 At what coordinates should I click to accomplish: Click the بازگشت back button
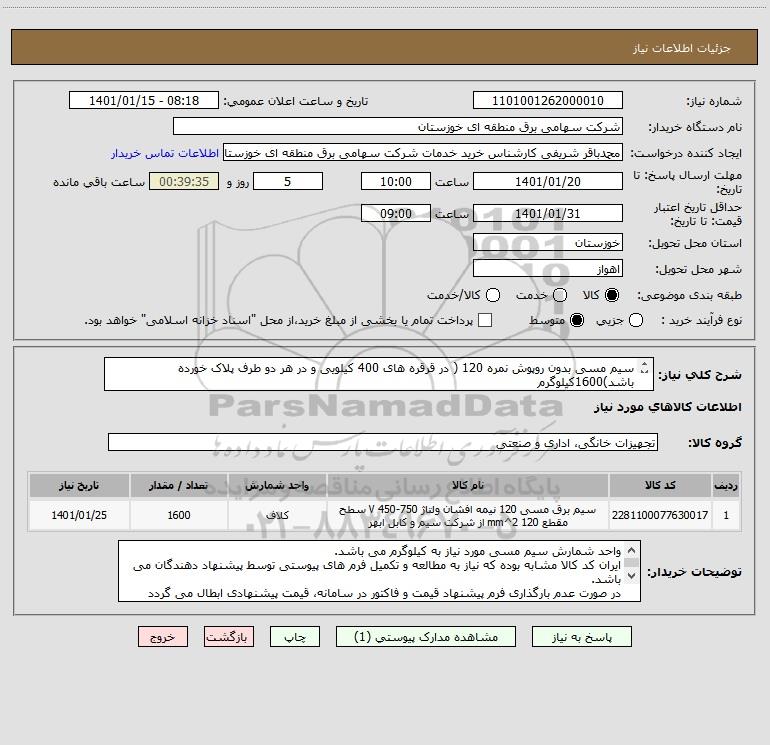229,637
